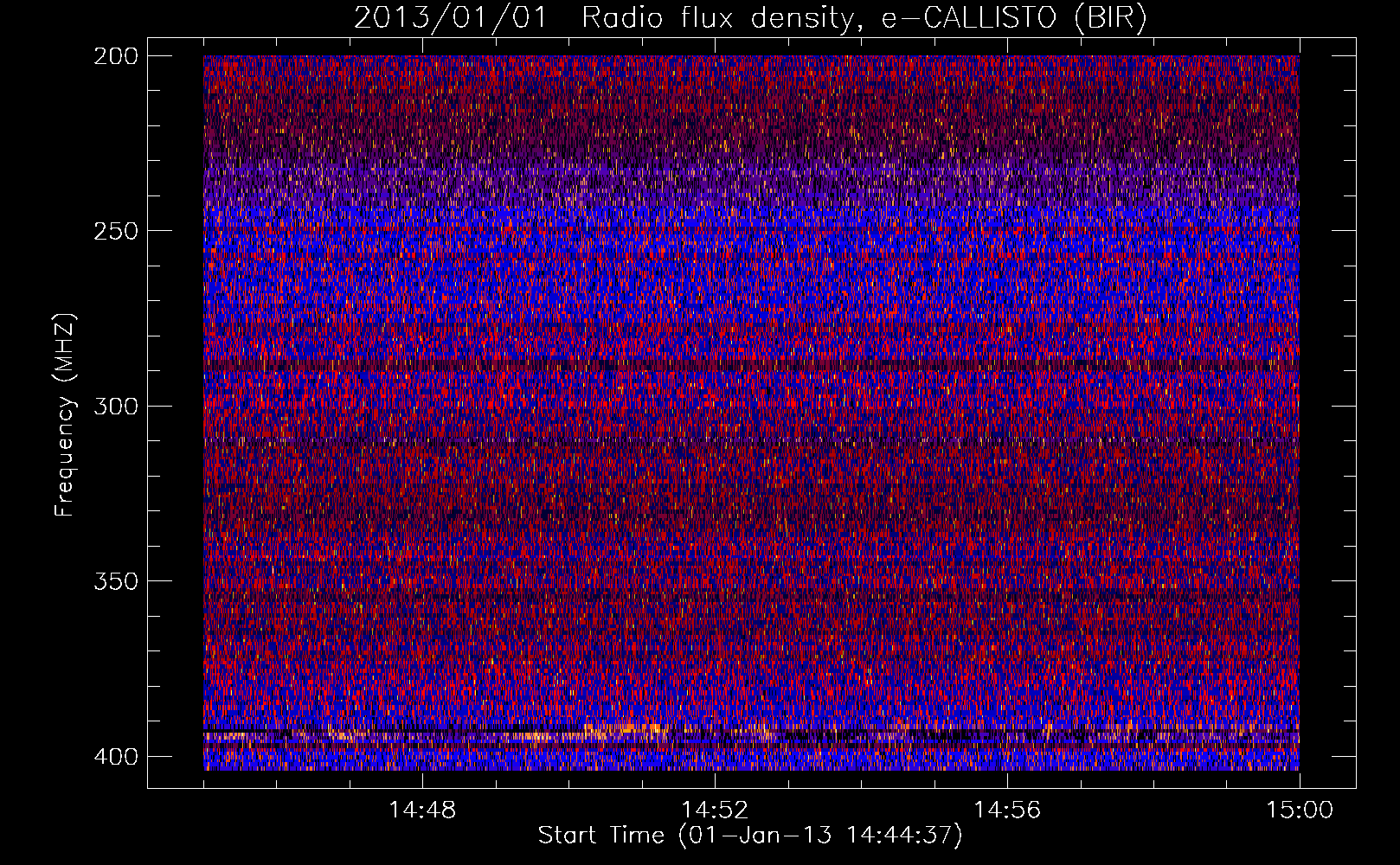
Task: Click the "Frequency (MHZ)" axis label
Action: click(x=65, y=415)
